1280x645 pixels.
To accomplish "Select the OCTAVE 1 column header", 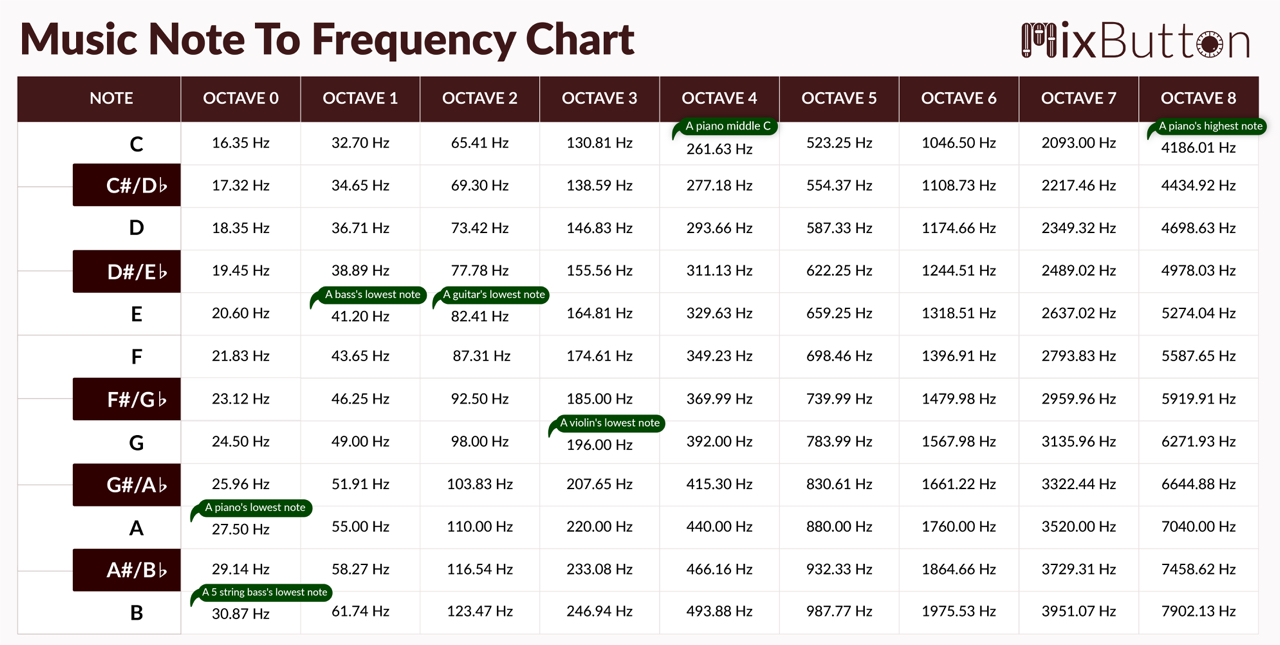I will tap(360, 98).
